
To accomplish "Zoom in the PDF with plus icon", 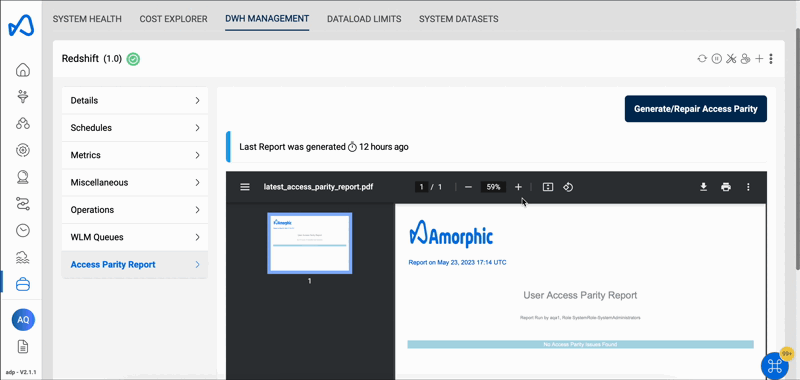I will pos(518,187).
